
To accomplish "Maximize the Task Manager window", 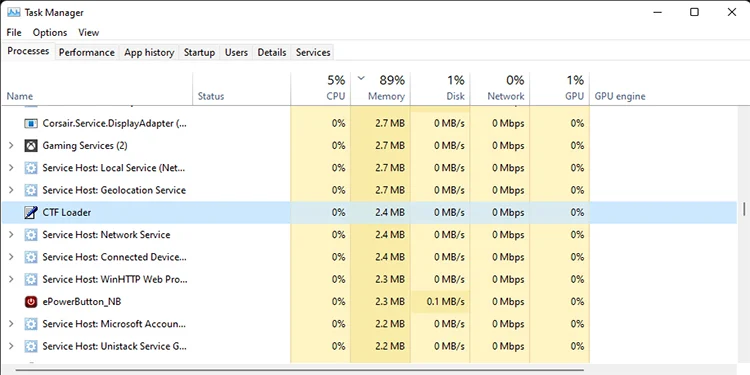I will pyautogui.click(x=695, y=12).
